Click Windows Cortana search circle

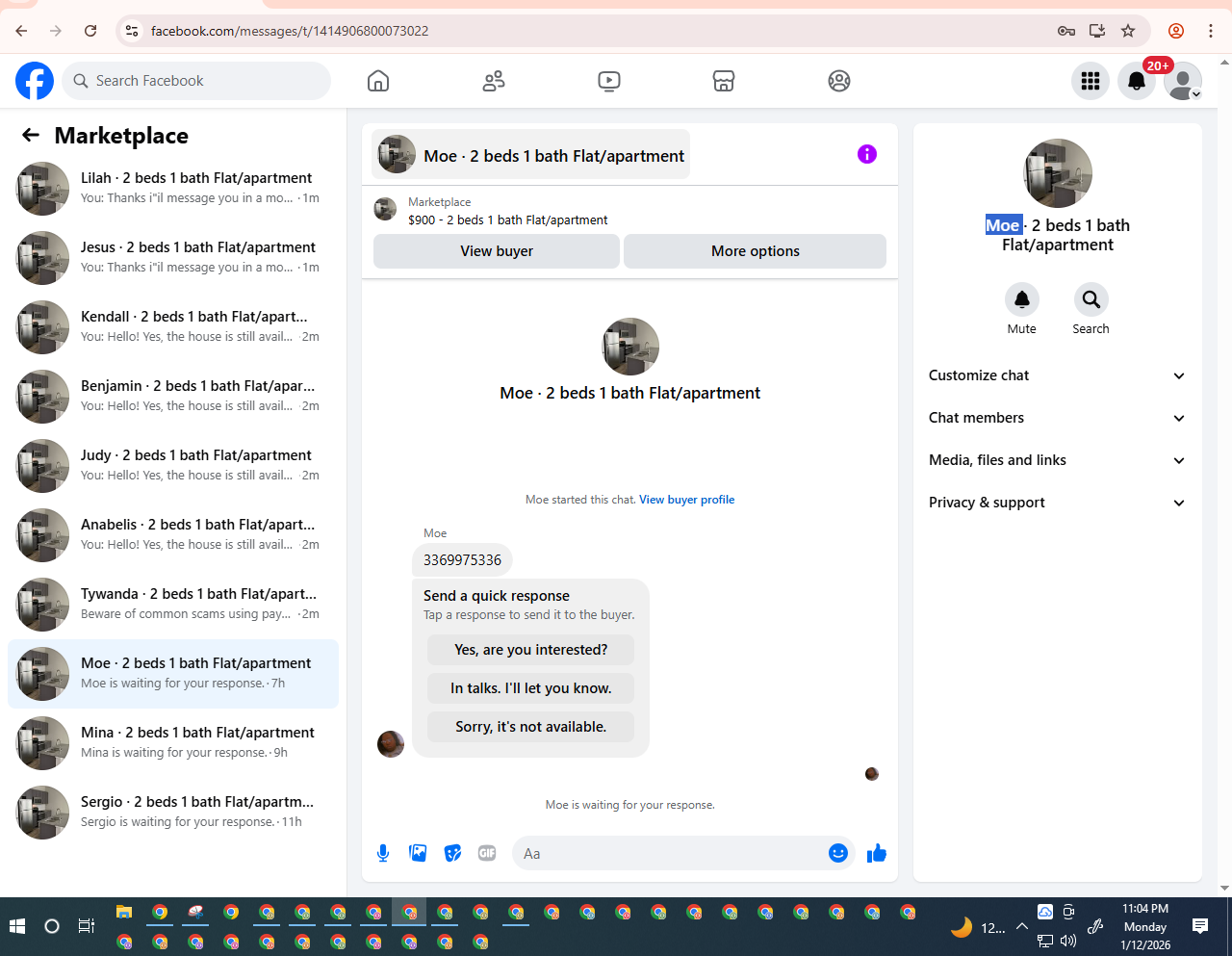pos(52,926)
